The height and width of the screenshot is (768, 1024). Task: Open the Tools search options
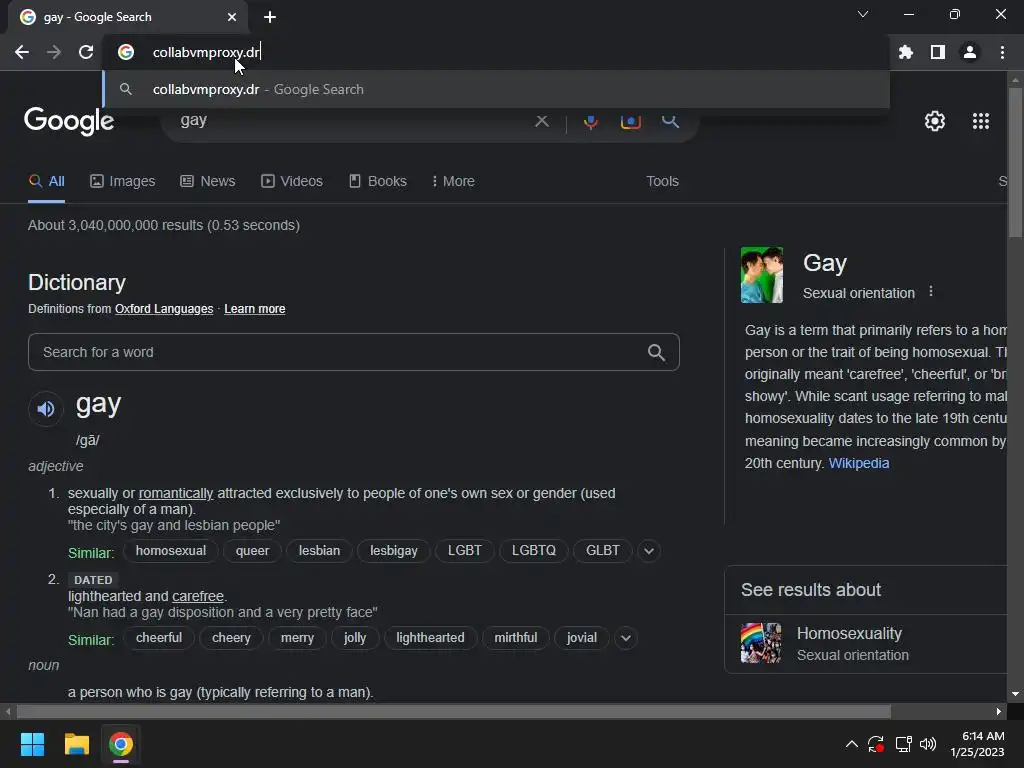pyautogui.click(x=662, y=182)
